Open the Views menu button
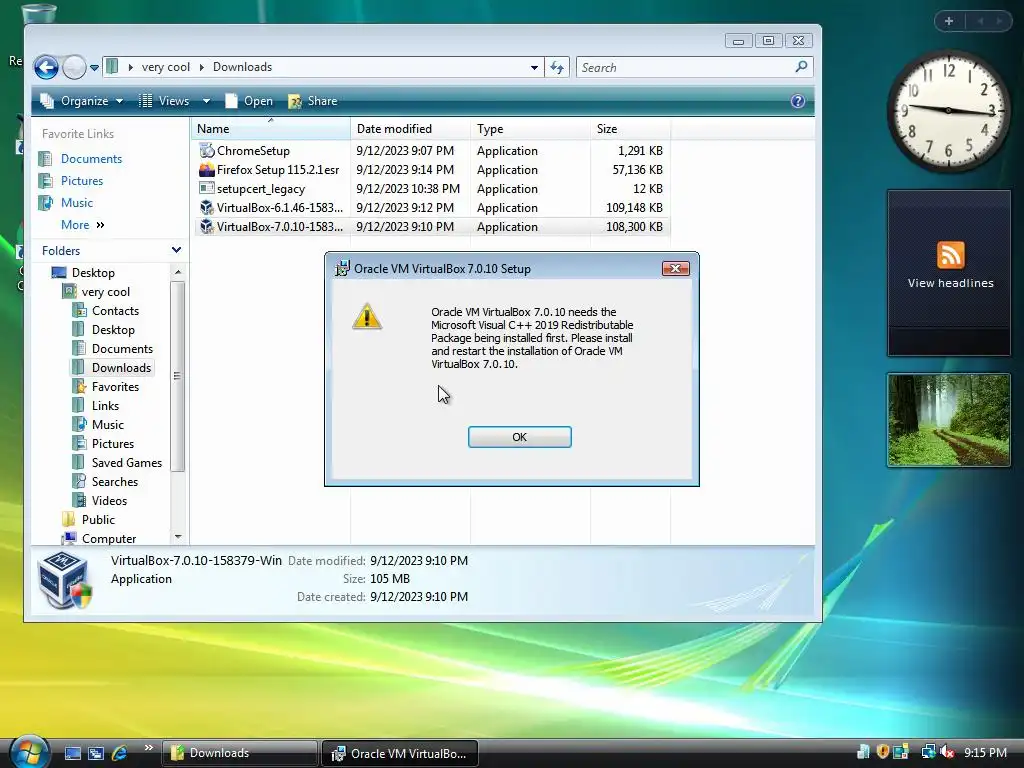This screenshot has width=1024, height=768. pos(165,101)
